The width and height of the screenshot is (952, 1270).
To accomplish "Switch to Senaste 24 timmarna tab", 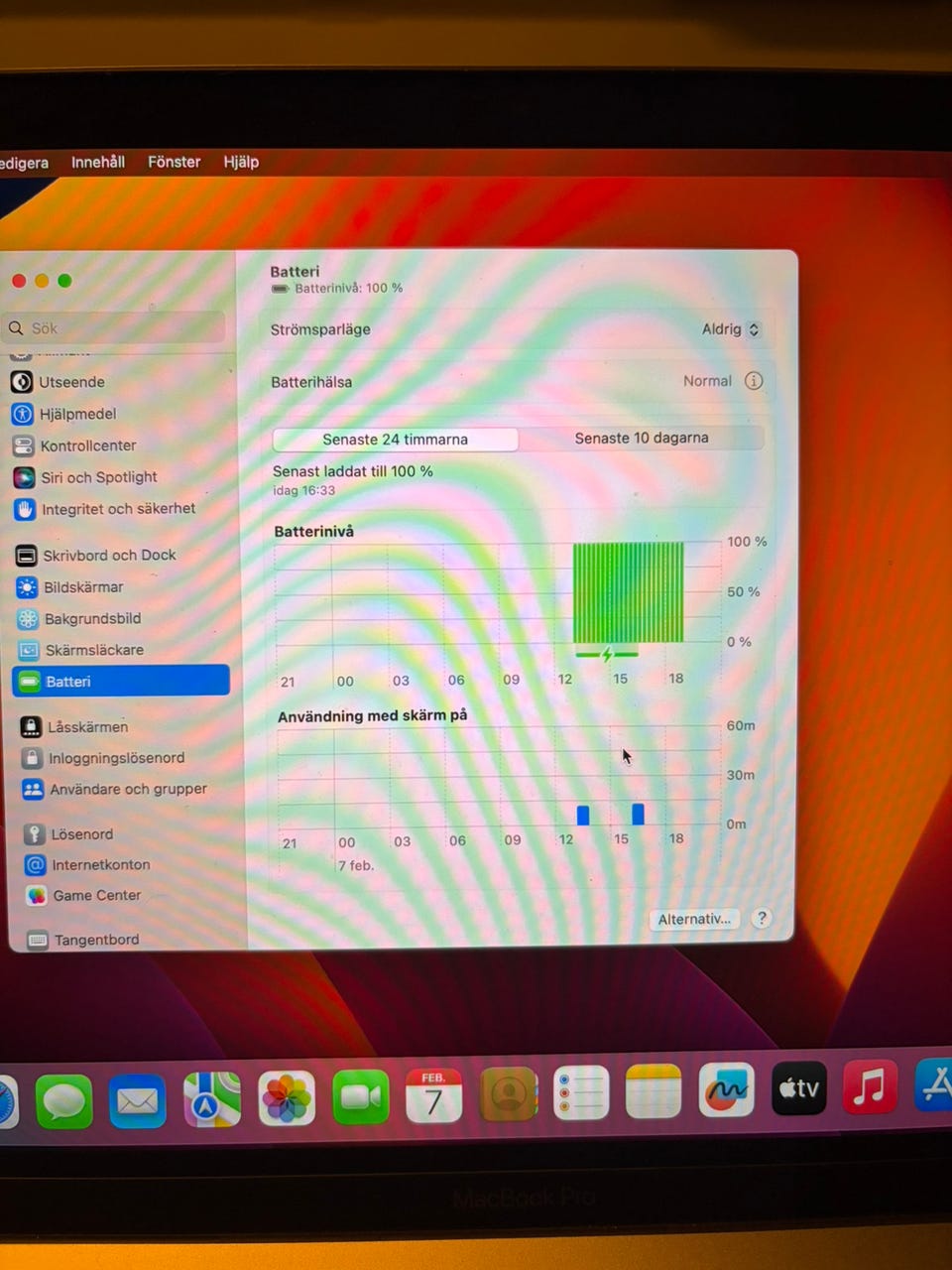I will (395, 440).
